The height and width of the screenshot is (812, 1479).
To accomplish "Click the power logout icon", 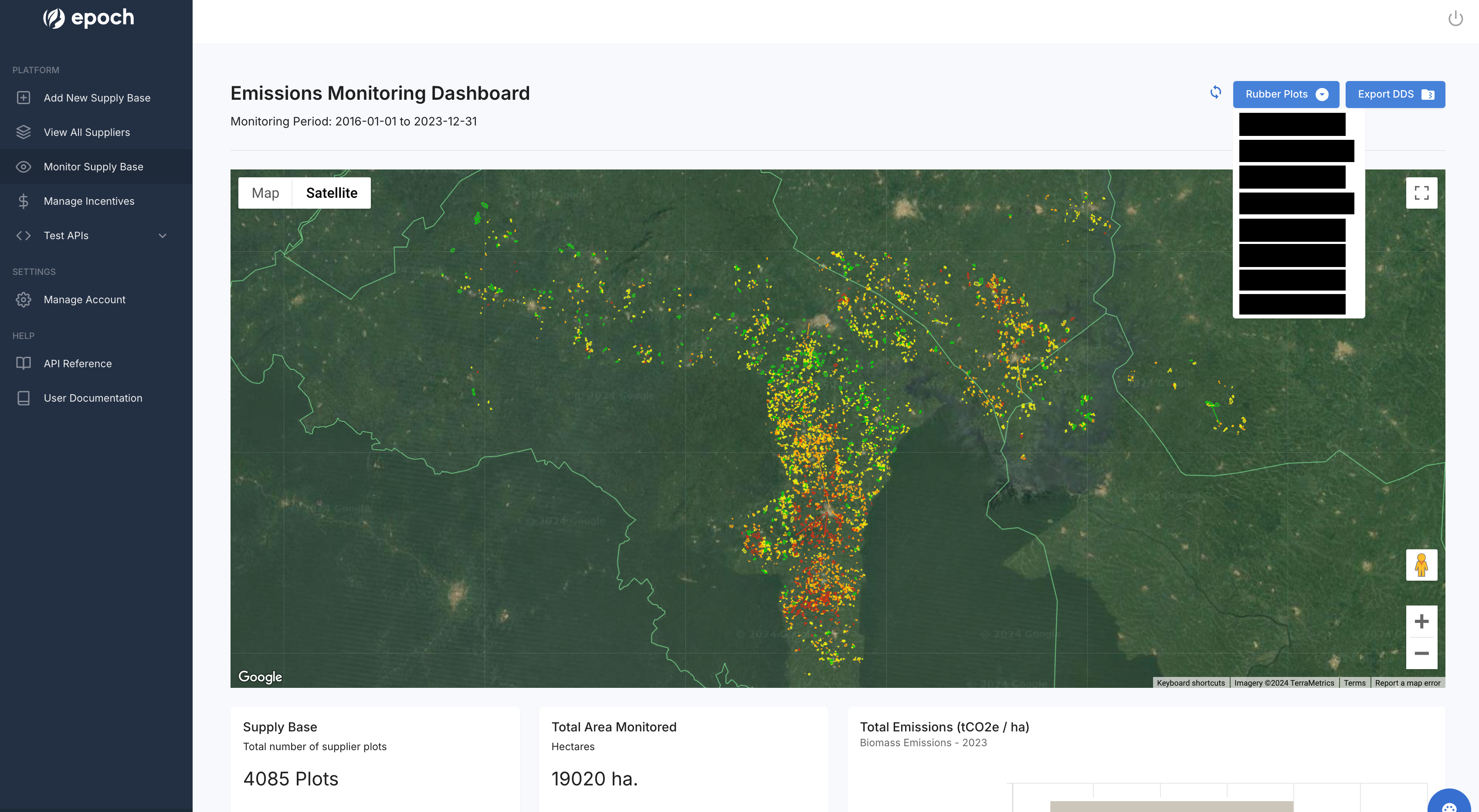I will pyautogui.click(x=1455, y=19).
